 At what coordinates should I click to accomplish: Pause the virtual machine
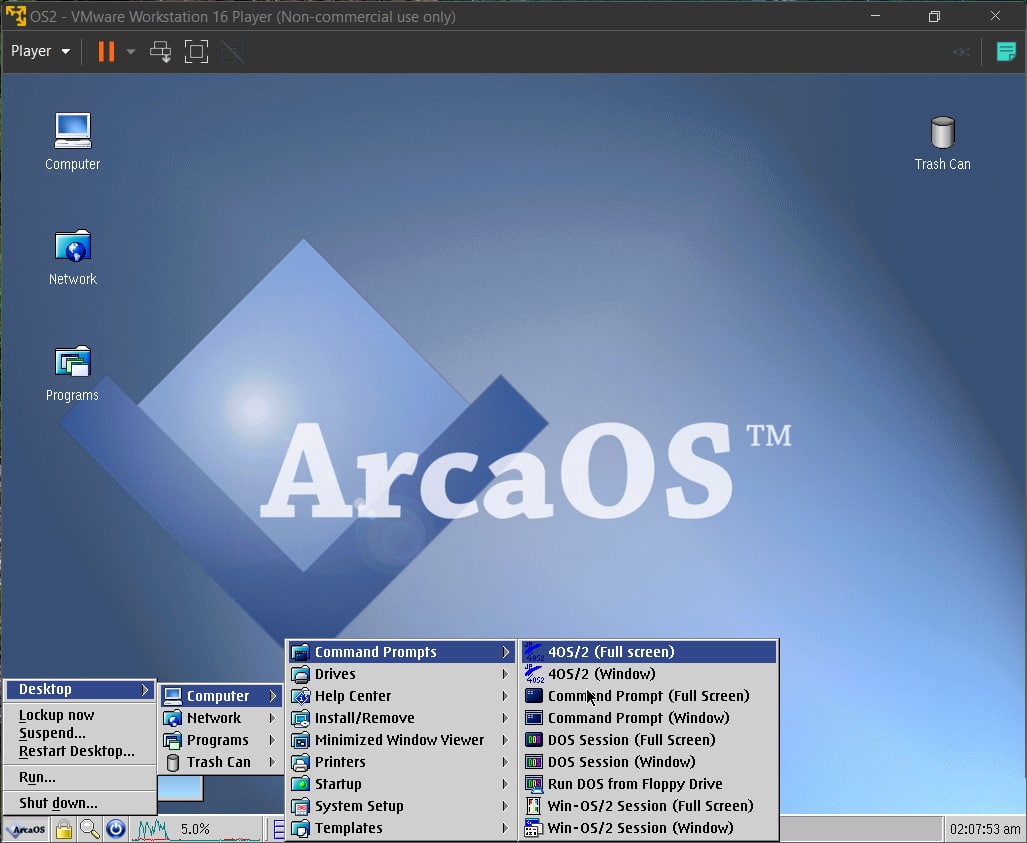pos(105,51)
